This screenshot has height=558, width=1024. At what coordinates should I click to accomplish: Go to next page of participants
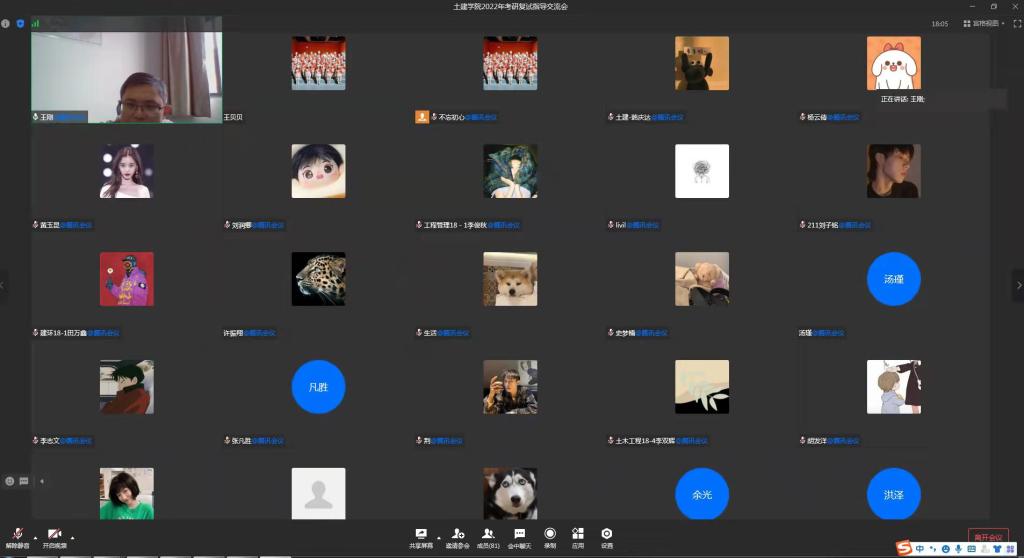coord(1017,285)
